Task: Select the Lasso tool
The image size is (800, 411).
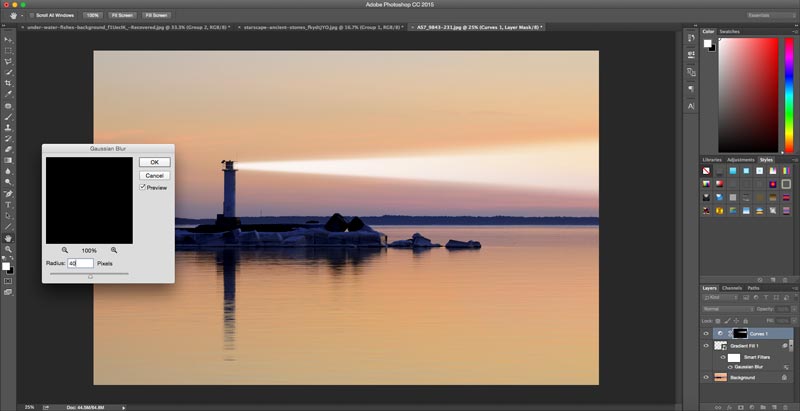Action: [x=8, y=62]
